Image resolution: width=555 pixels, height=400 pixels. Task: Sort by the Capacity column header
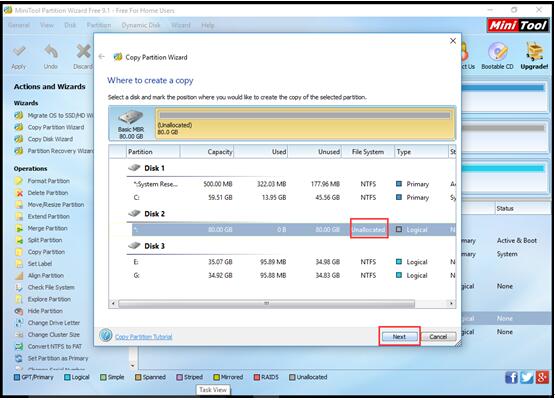tap(207, 152)
